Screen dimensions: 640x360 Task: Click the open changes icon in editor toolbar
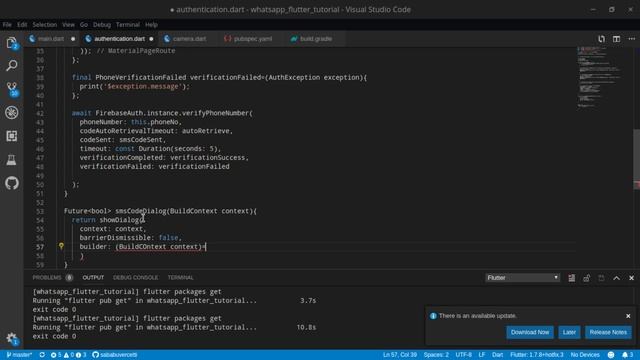[601, 39]
